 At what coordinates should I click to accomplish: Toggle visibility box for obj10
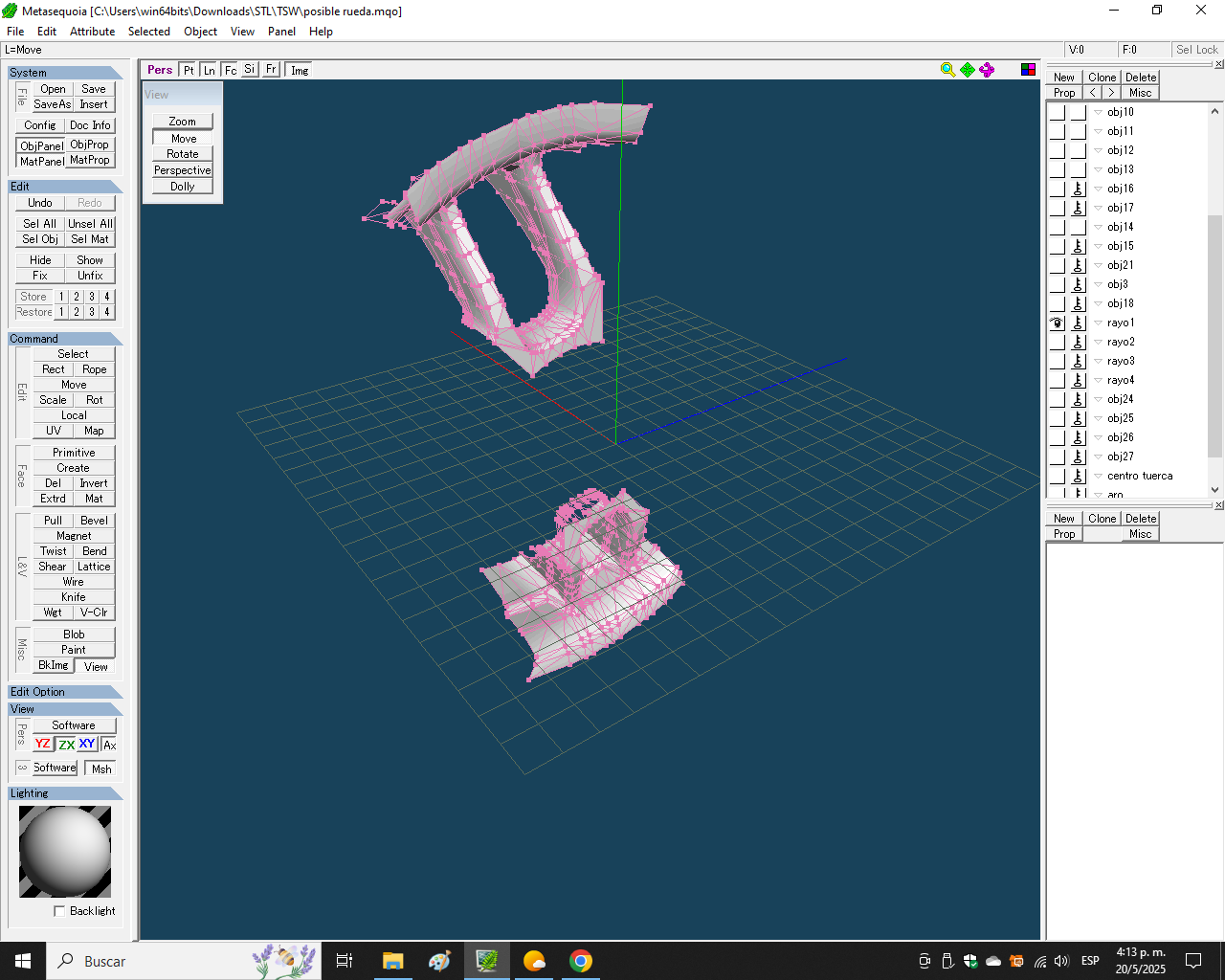(x=1057, y=112)
